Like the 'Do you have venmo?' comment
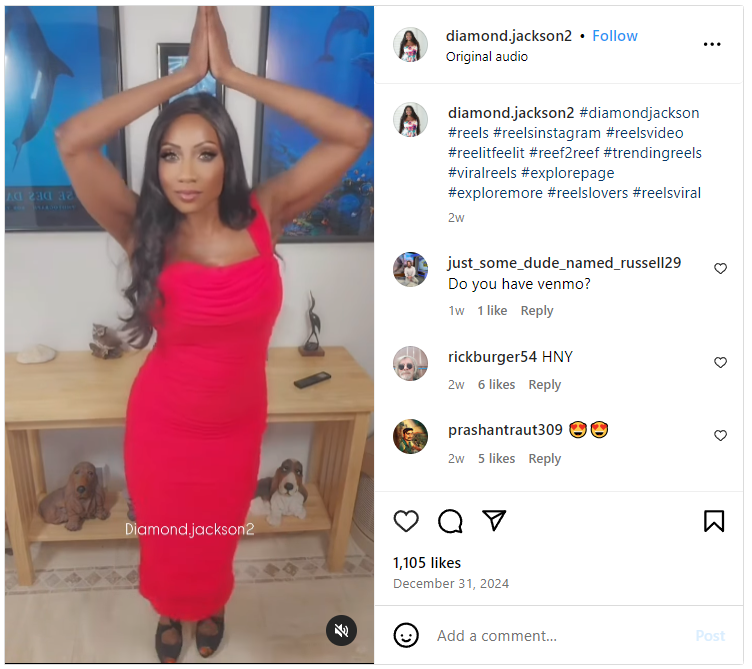The image size is (752, 669). pyautogui.click(x=720, y=269)
